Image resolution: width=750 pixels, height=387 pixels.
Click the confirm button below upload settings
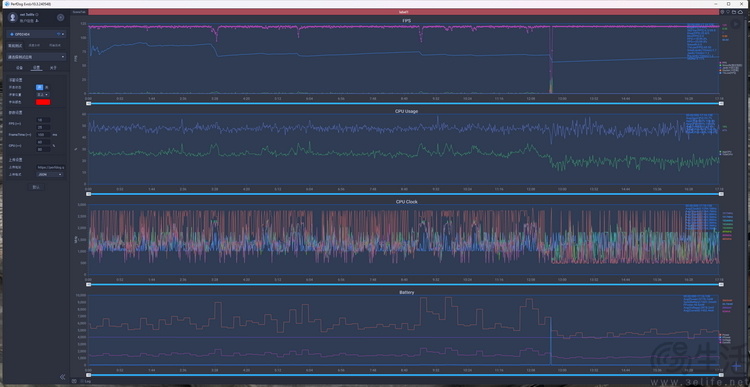click(x=35, y=187)
